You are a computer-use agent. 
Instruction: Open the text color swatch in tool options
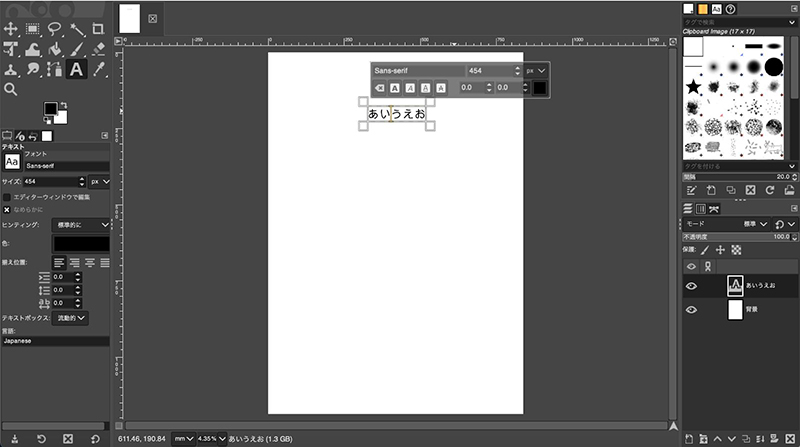81,243
